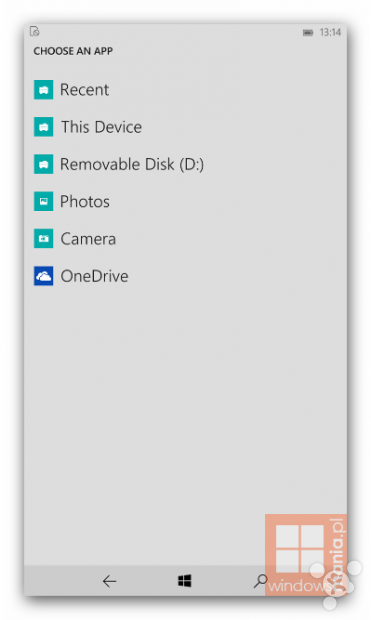Image resolution: width=371 pixels, height=620 pixels.
Task: Click the battery indicator in status bar
Action: 308,32
